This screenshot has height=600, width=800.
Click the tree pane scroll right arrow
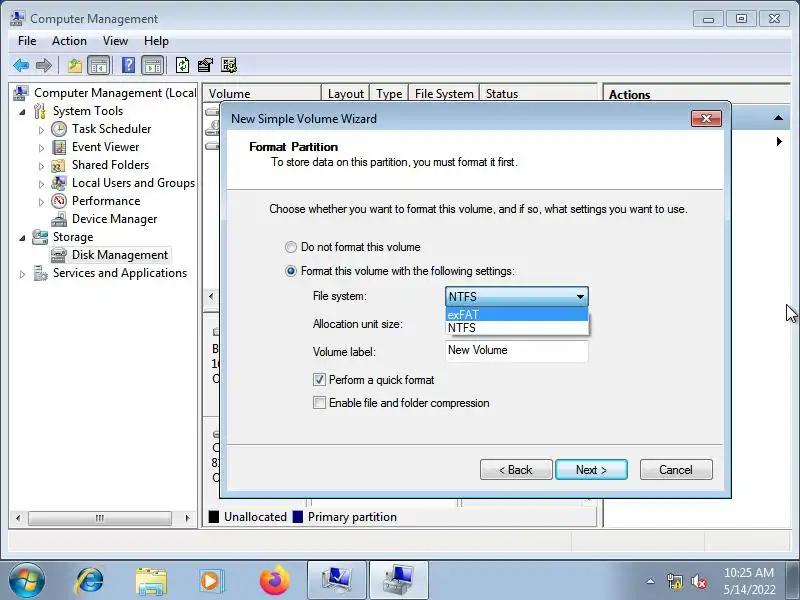click(x=187, y=518)
